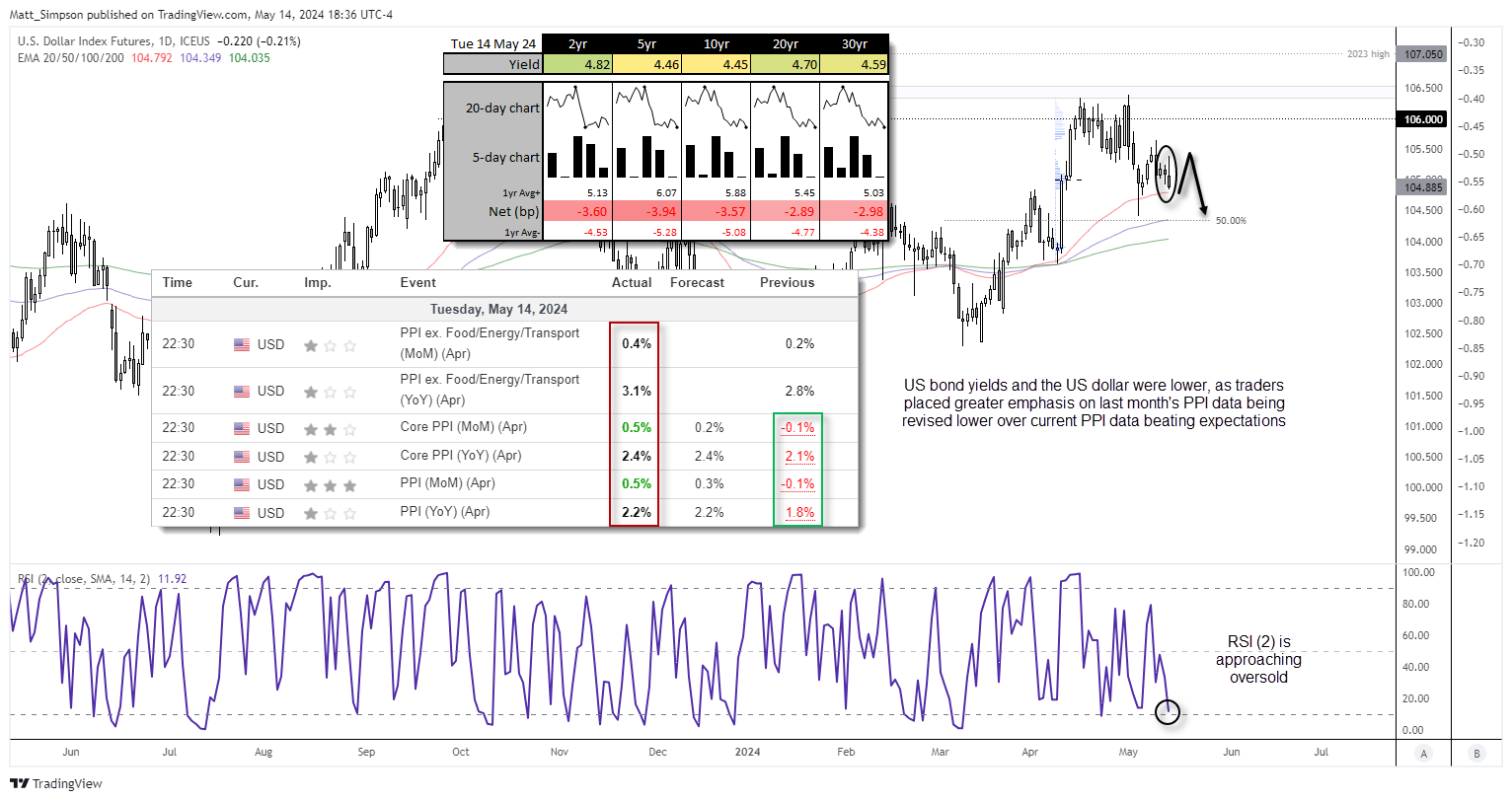Click the 2yr yield value 4.82

pos(578,64)
